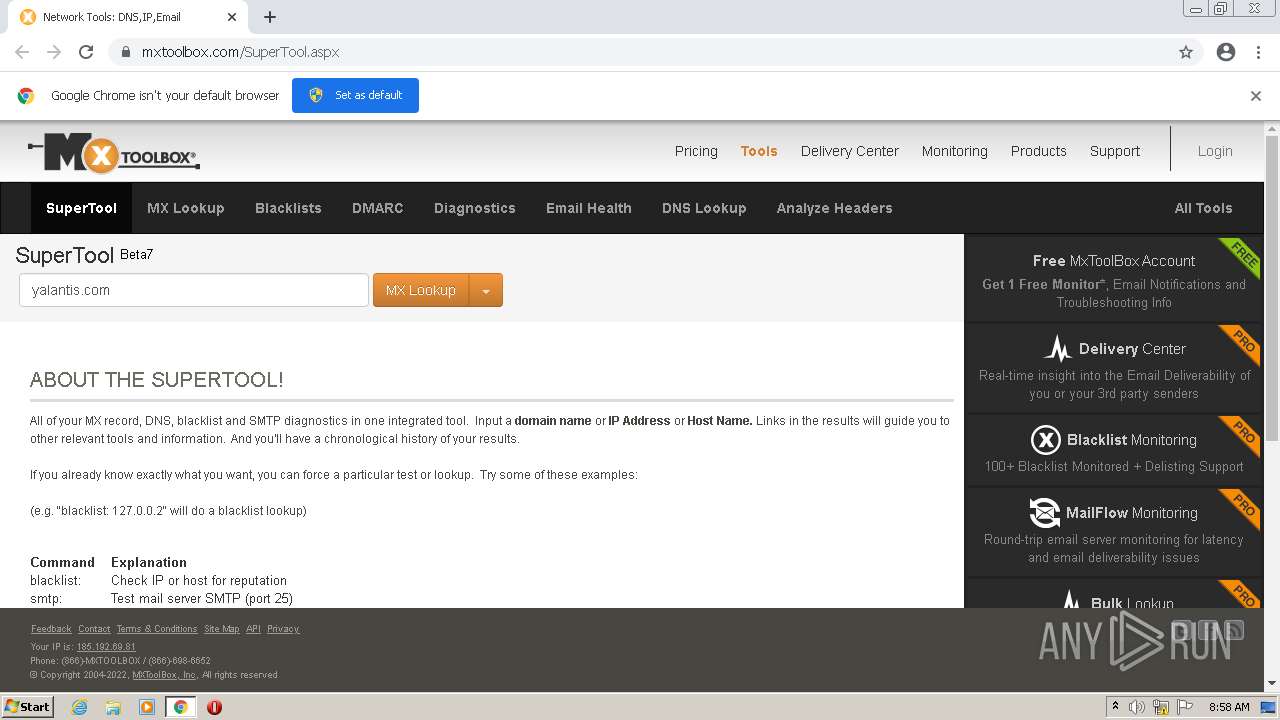This screenshot has height=720, width=1280.
Task: Dismiss the default browser notification bar
Action: tap(1256, 96)
